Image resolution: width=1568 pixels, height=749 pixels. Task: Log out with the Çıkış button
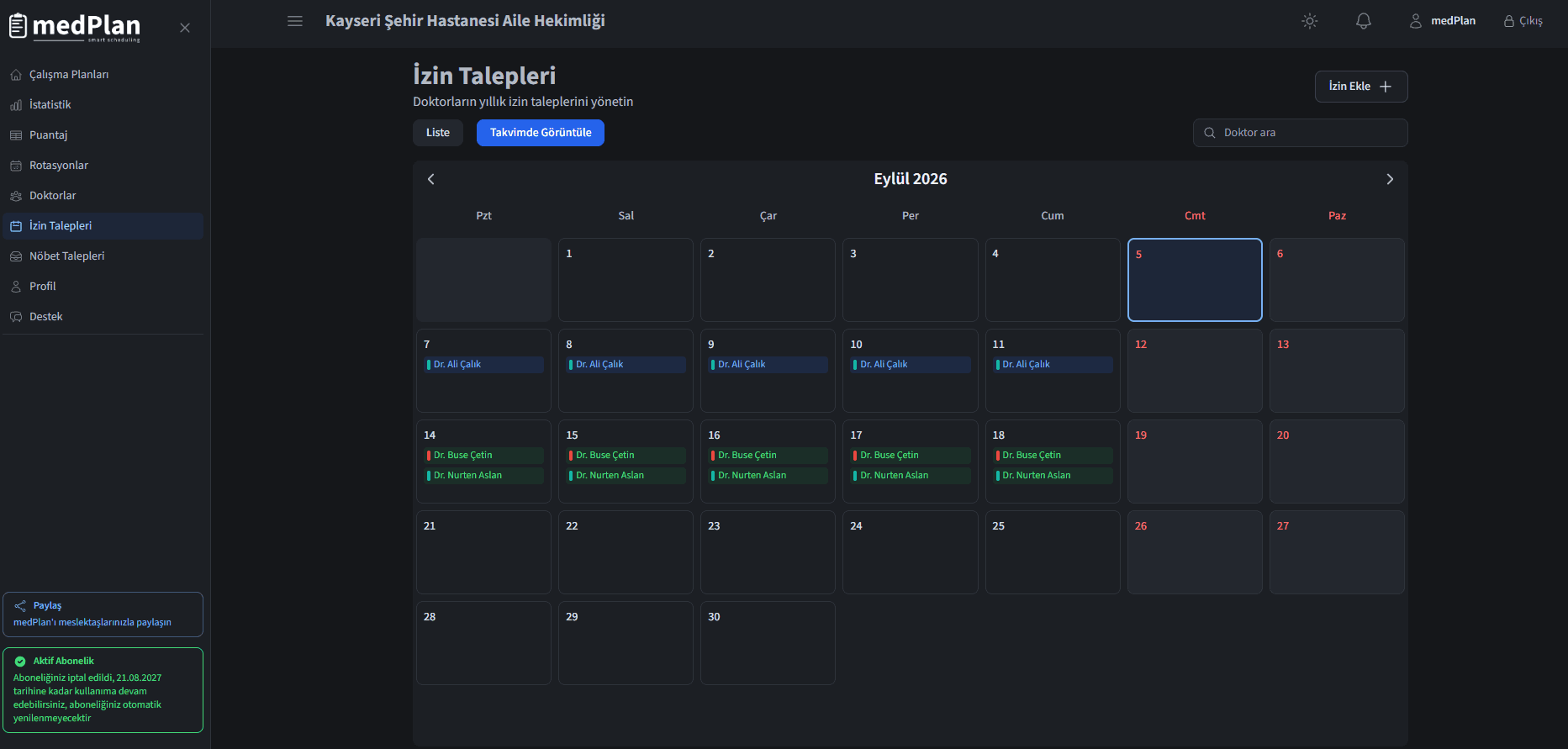1523,21
